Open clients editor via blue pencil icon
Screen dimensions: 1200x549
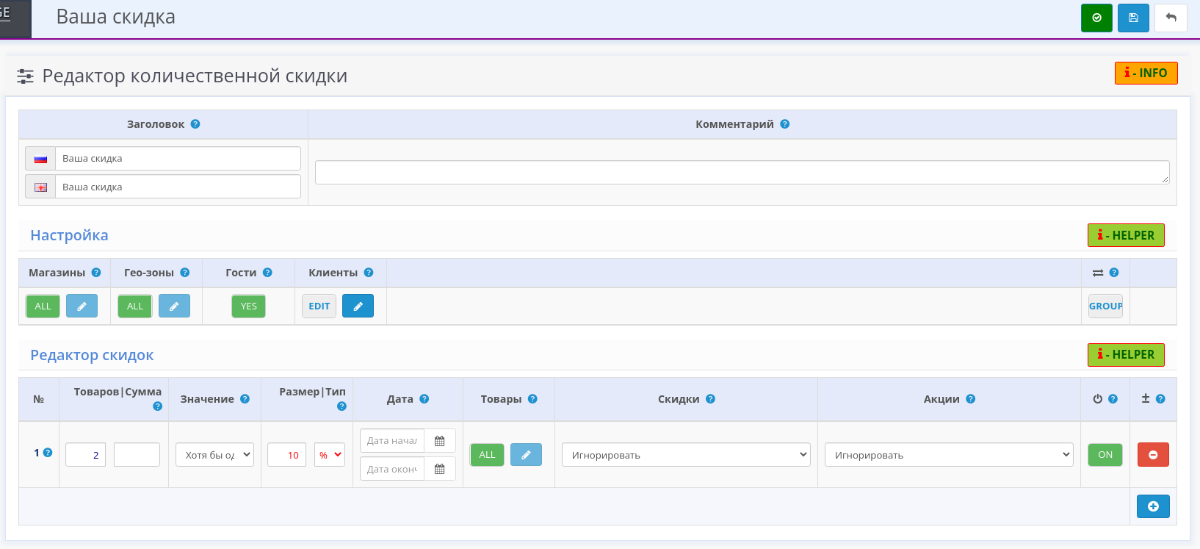[358, 306]
